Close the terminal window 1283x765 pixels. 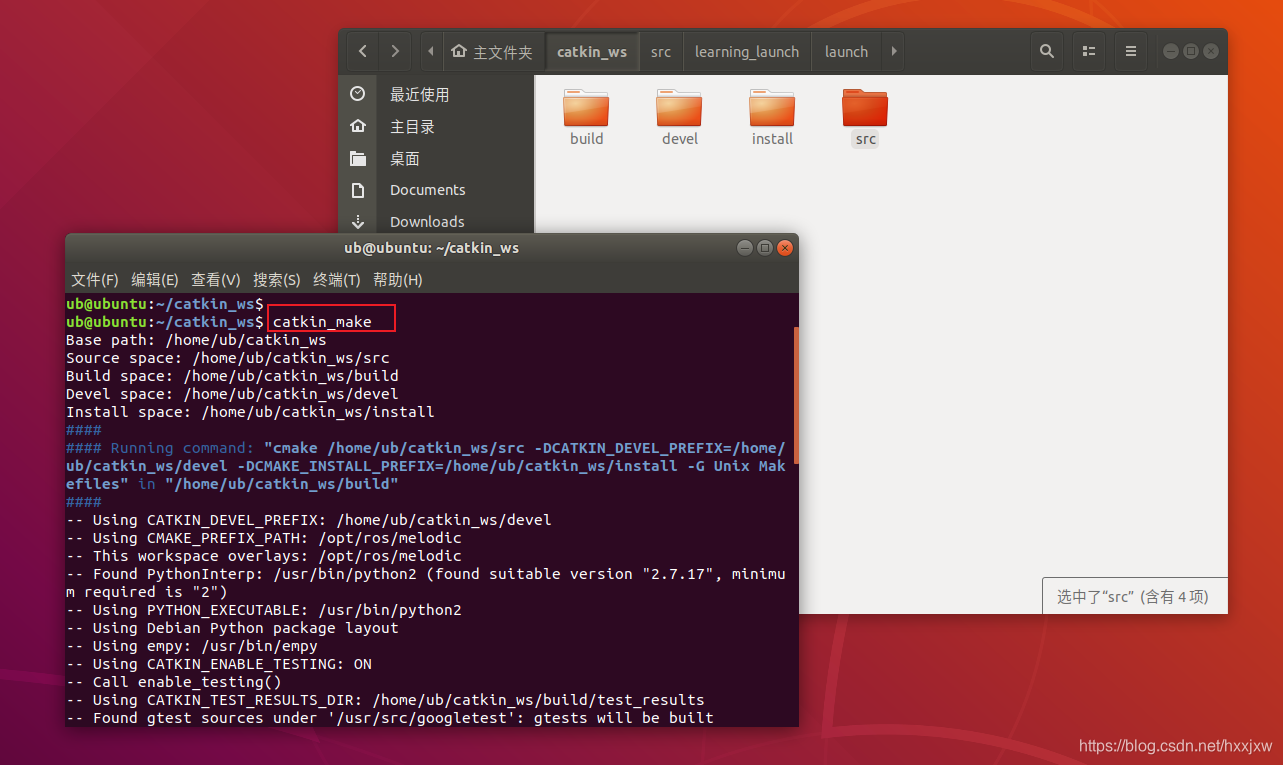pos(785,248)
